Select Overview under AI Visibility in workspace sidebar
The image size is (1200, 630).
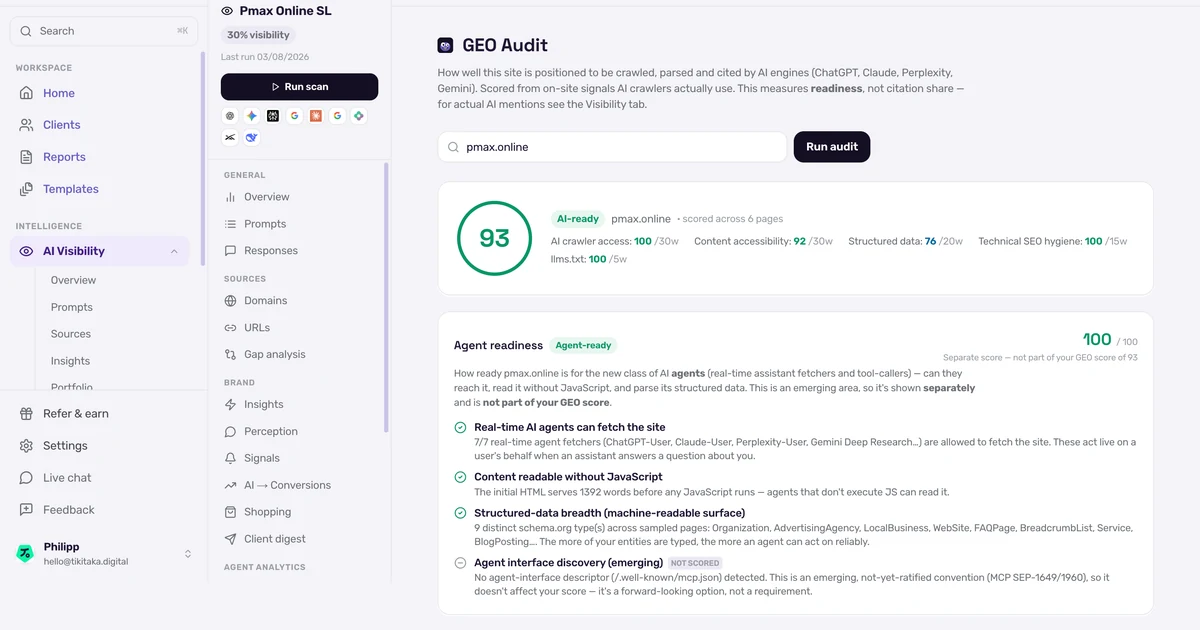click(73, 280)
